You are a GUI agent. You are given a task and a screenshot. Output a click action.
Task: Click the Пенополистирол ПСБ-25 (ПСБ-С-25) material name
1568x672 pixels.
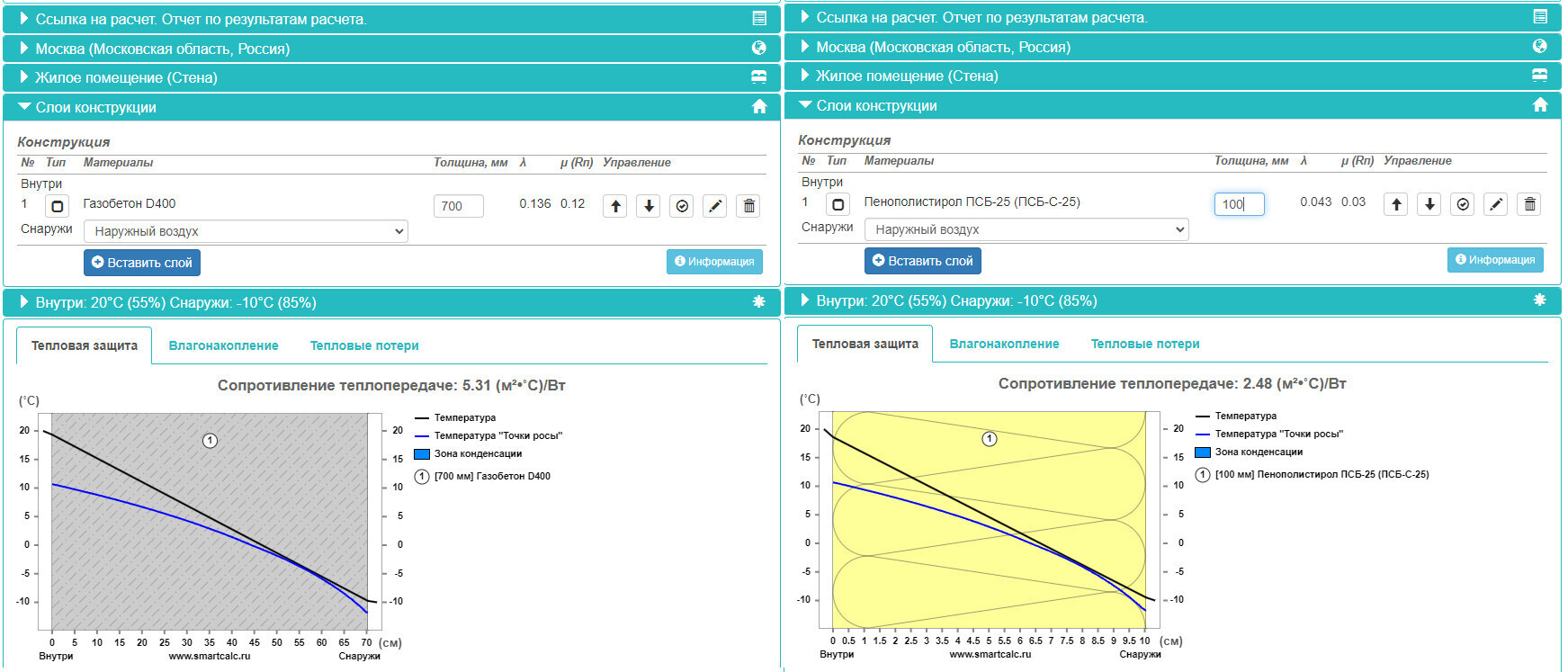click(972, 202)
